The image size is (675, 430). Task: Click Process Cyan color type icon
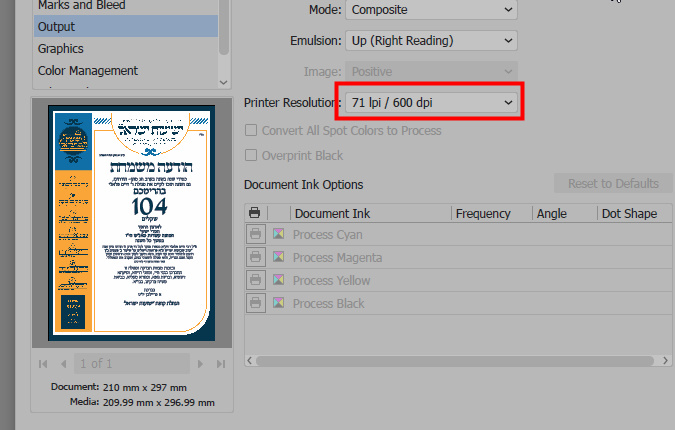pos(279,234)
